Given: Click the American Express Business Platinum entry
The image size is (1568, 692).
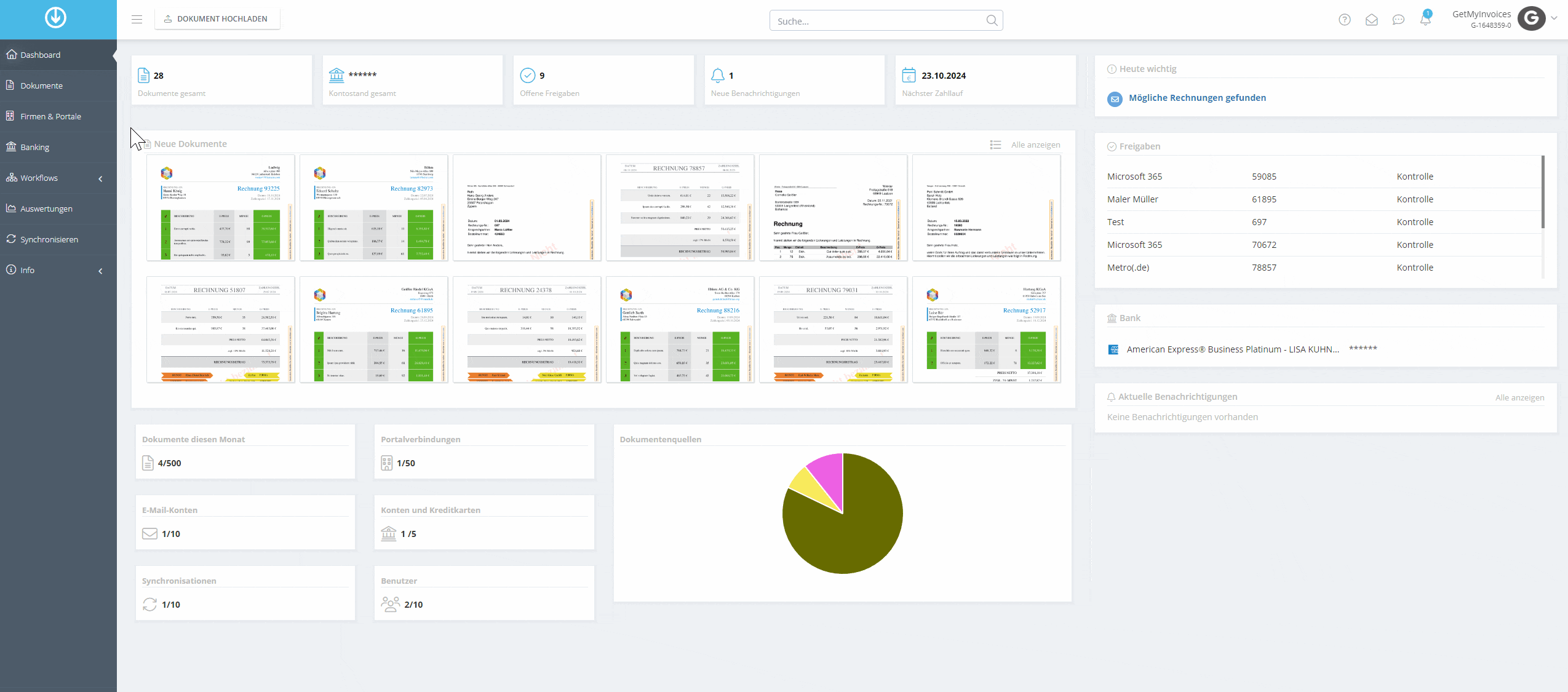Looking at the screenshot, I should tap(1233, 349).
